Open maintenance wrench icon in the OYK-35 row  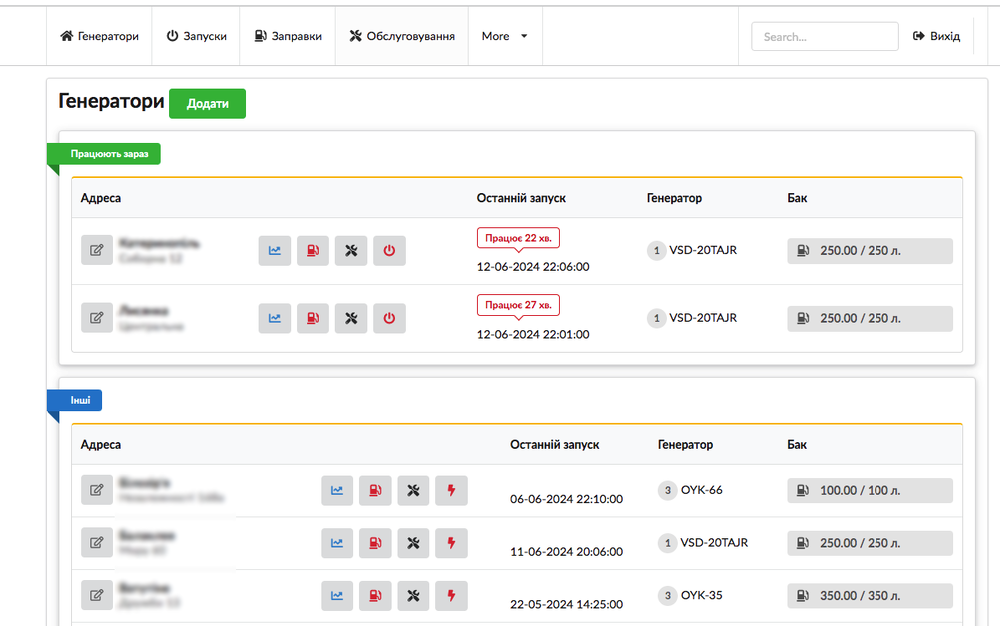(413, 597)
